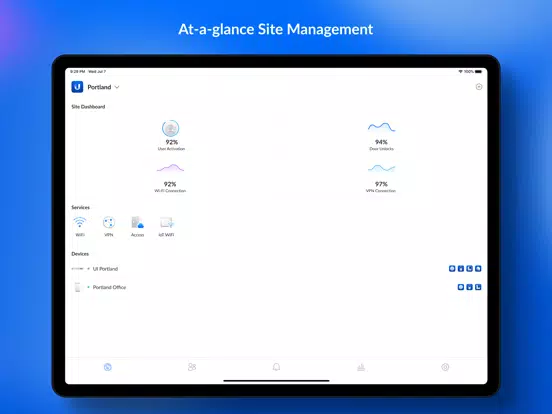This screenshot has height=414, width=552.
Task: Open the settings gear tab
Action: tap(445, 367)
